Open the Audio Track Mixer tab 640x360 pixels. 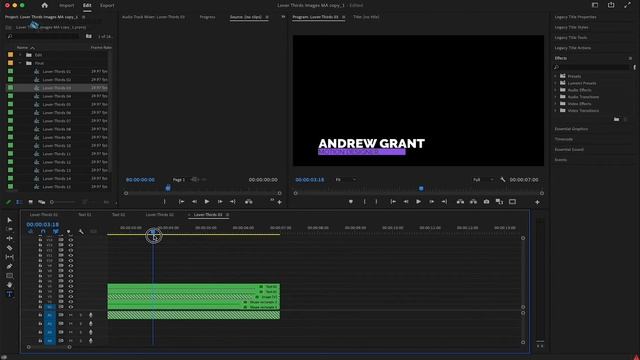(153, 17)
